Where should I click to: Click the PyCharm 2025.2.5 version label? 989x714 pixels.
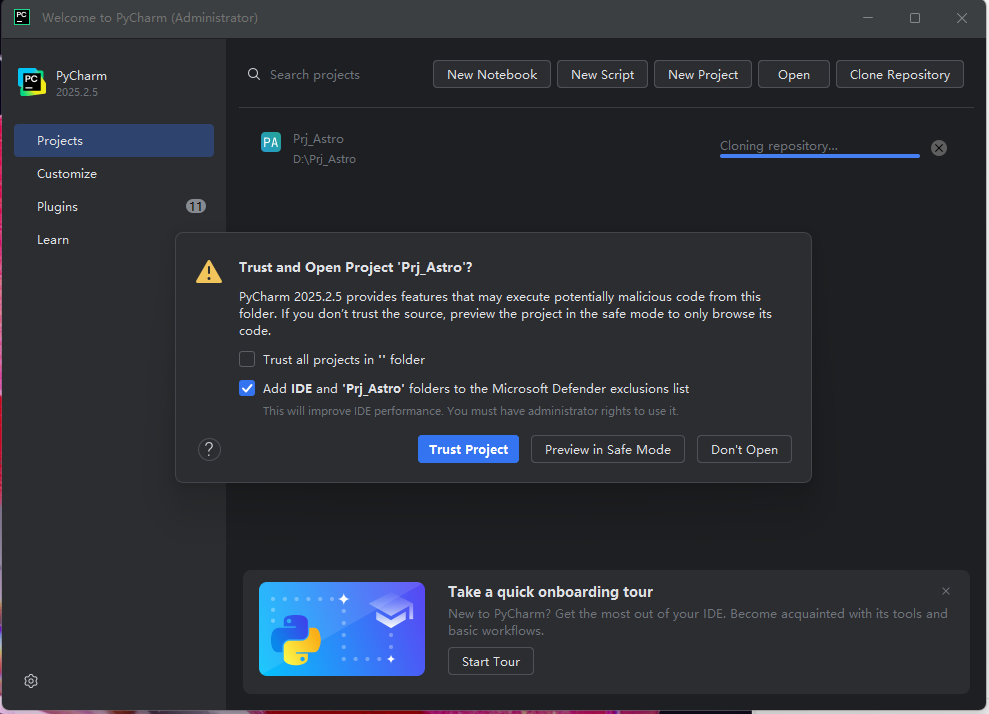77,92
